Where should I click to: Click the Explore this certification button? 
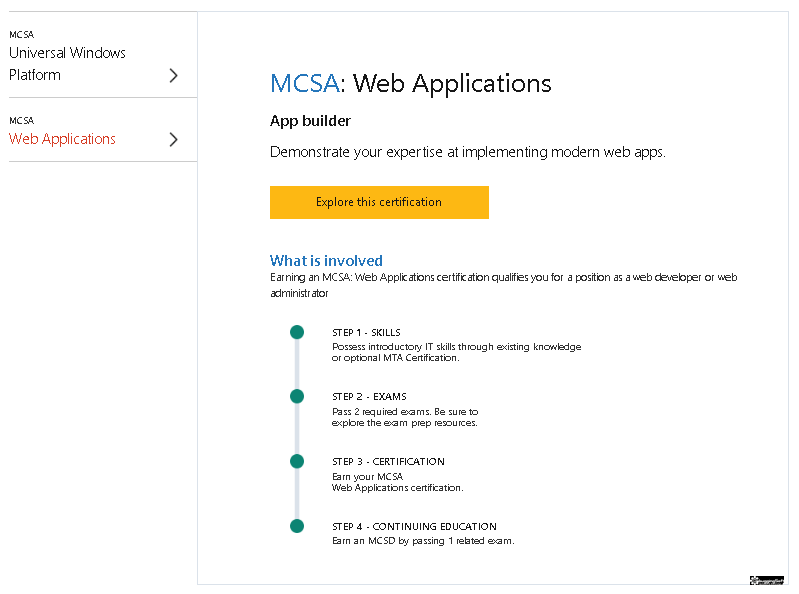click(379, 202)
